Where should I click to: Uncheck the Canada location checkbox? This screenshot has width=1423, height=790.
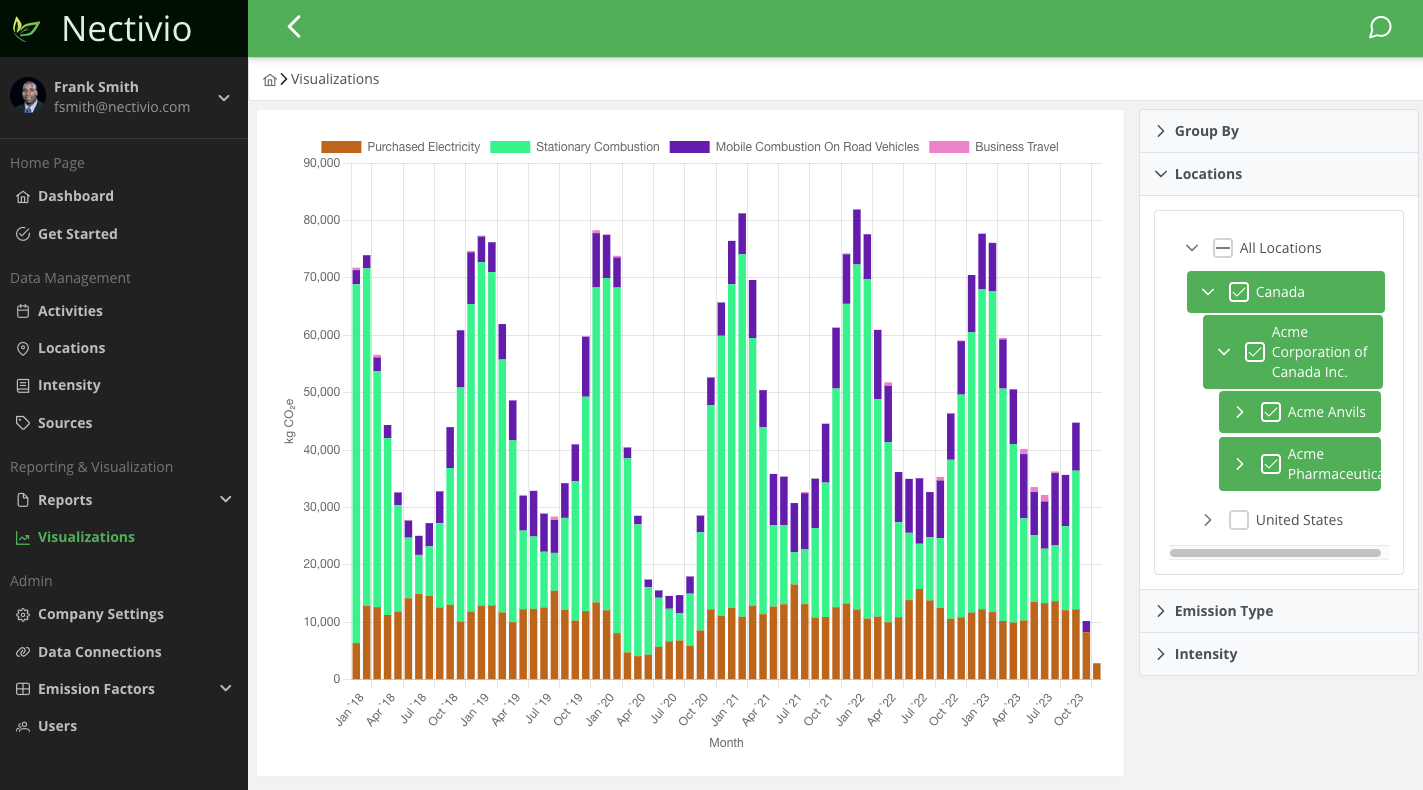(x=1239, y=291)
